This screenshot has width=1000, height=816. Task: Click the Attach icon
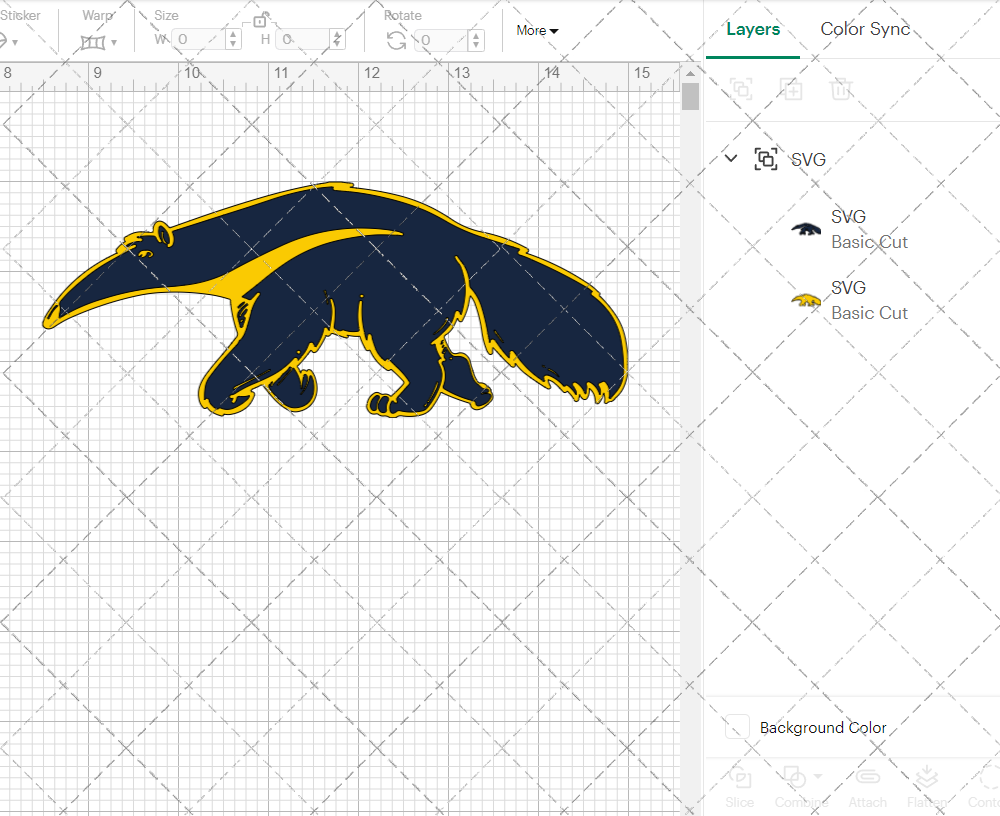[x=867, y=786]
